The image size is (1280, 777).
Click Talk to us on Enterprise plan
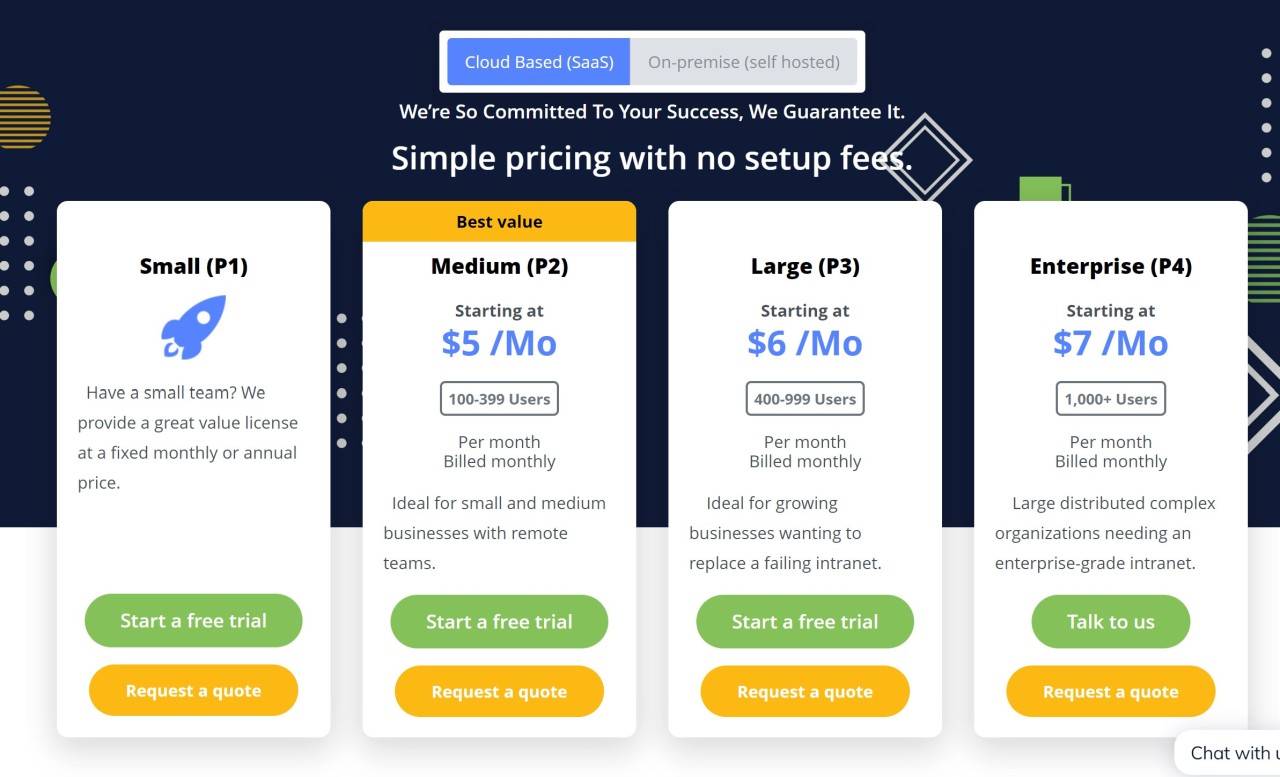click(1110, 621)
